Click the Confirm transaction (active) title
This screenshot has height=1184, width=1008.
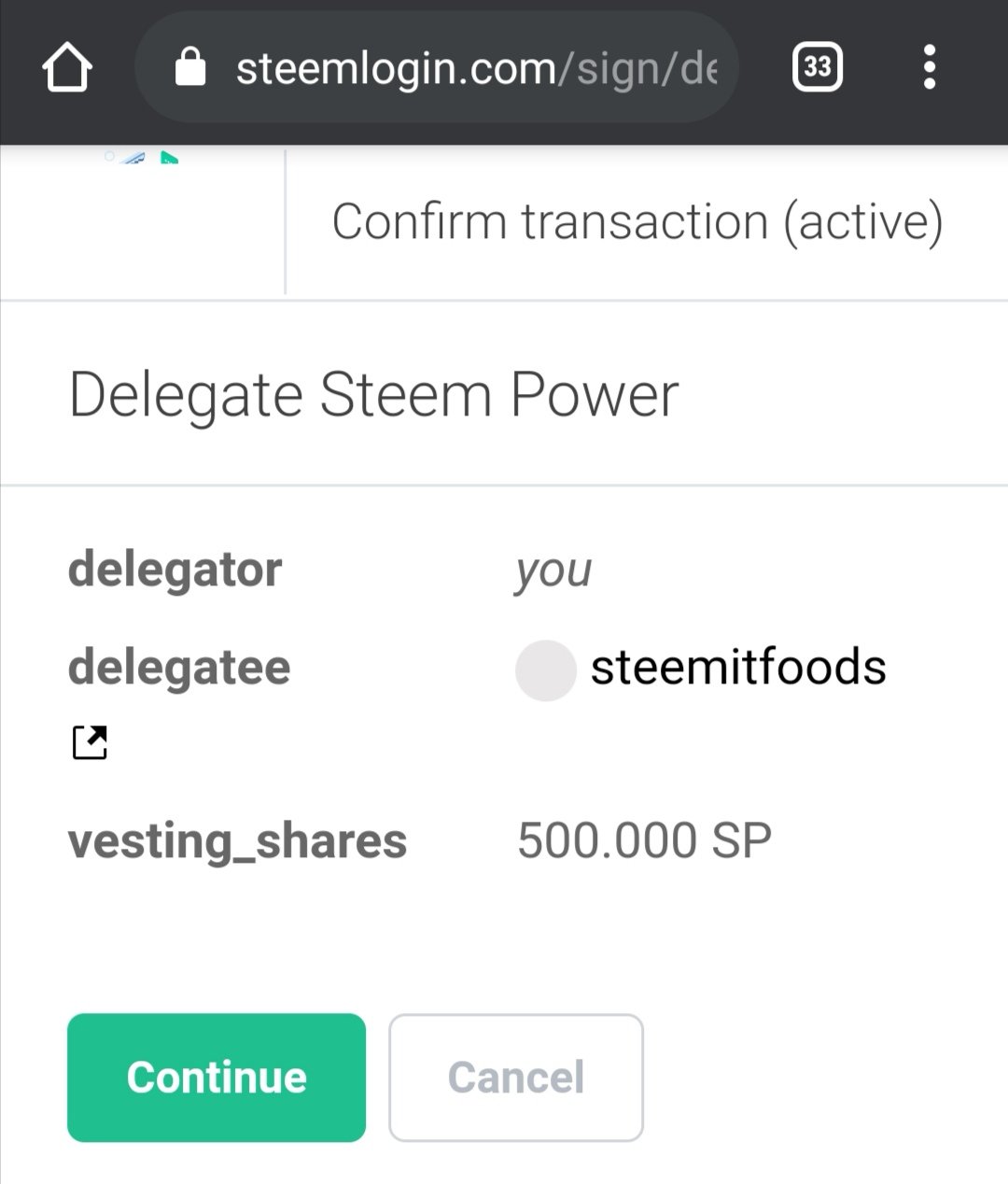click(637, 222)
